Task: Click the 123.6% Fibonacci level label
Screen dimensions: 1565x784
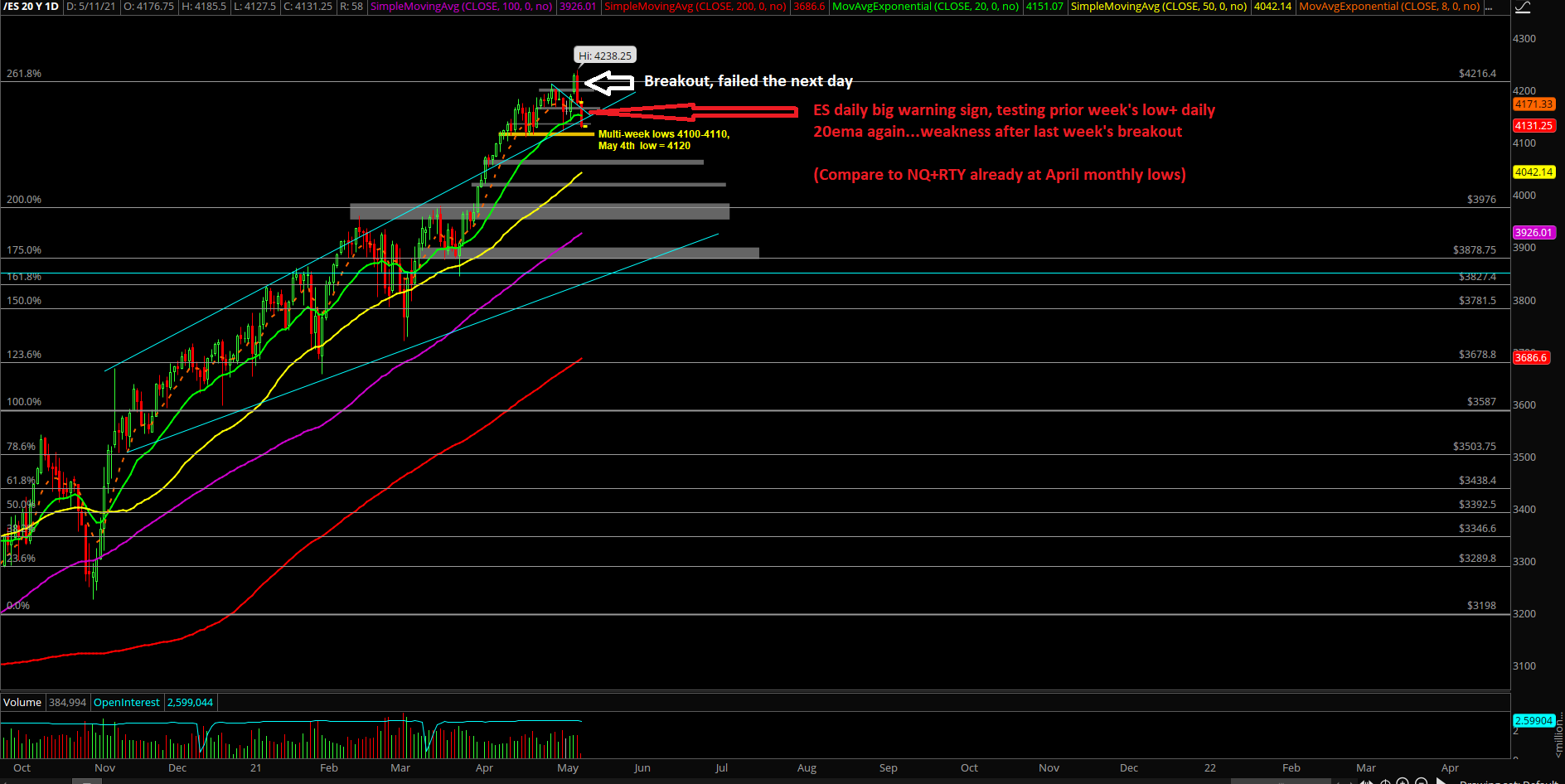Action: pos(24,355)
